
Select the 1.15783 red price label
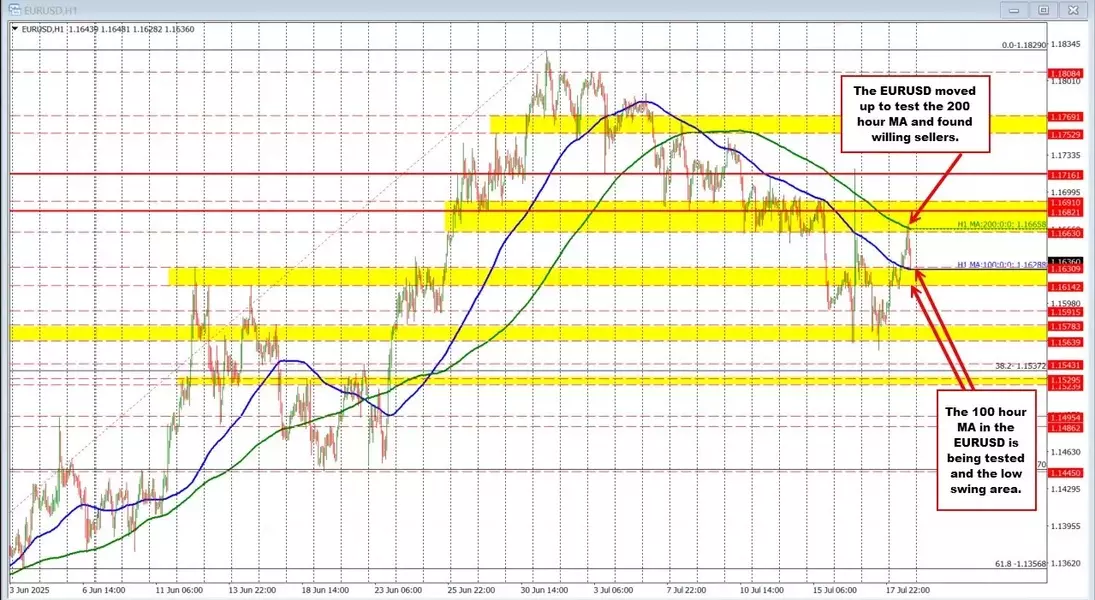[1066, 326]
